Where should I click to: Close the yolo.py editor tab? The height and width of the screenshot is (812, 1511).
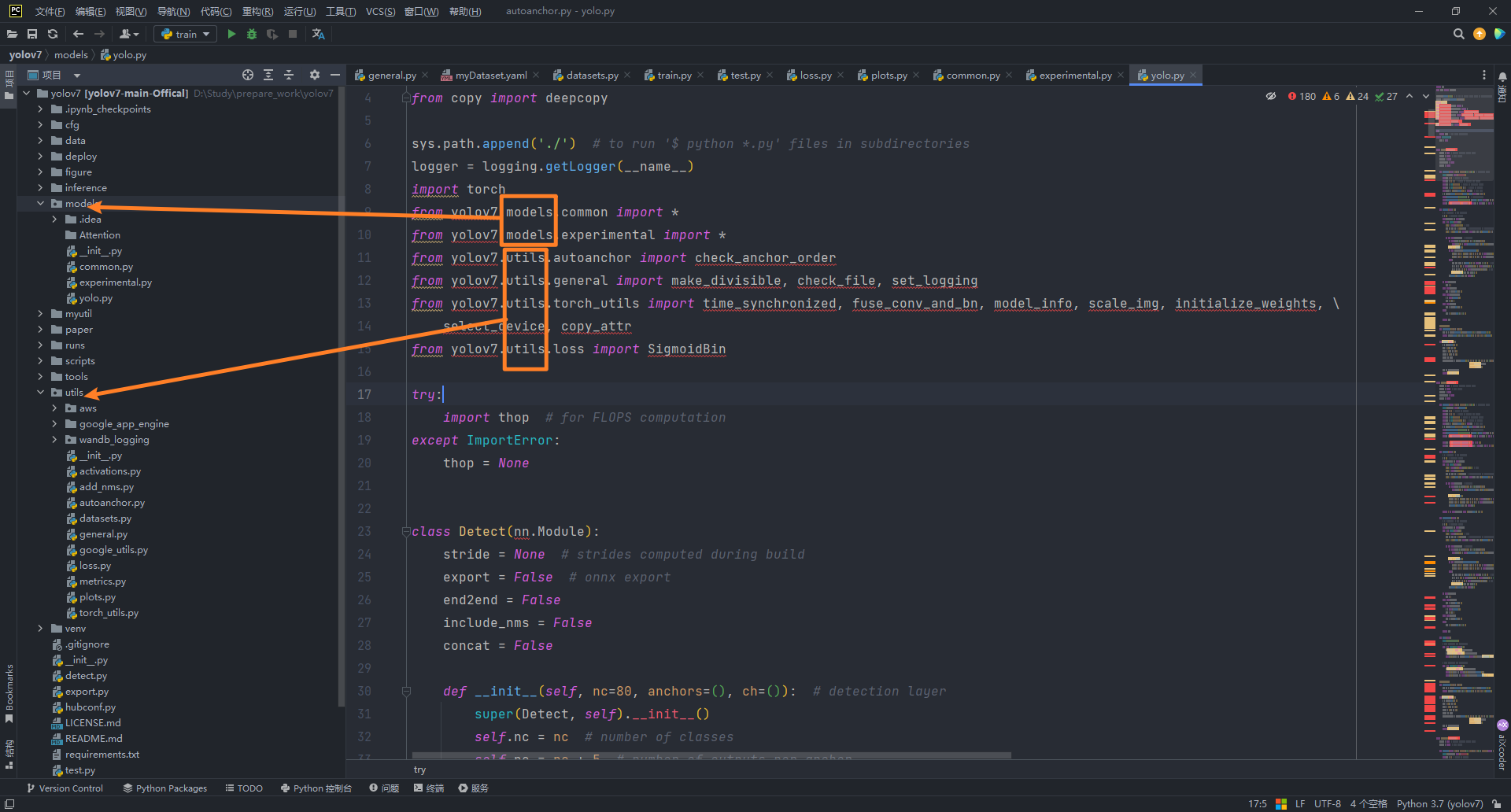coord(1193,76)
